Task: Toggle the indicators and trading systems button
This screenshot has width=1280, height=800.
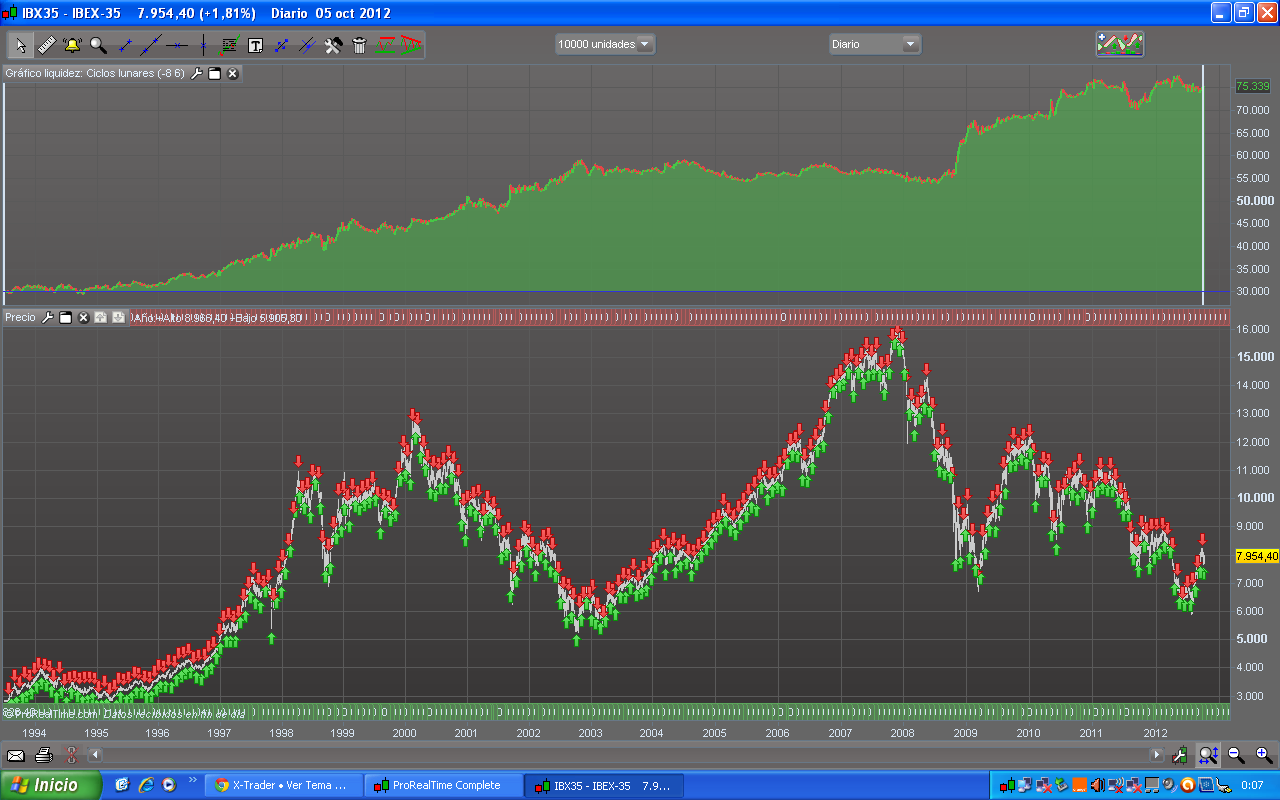Action: point(1119,44)
